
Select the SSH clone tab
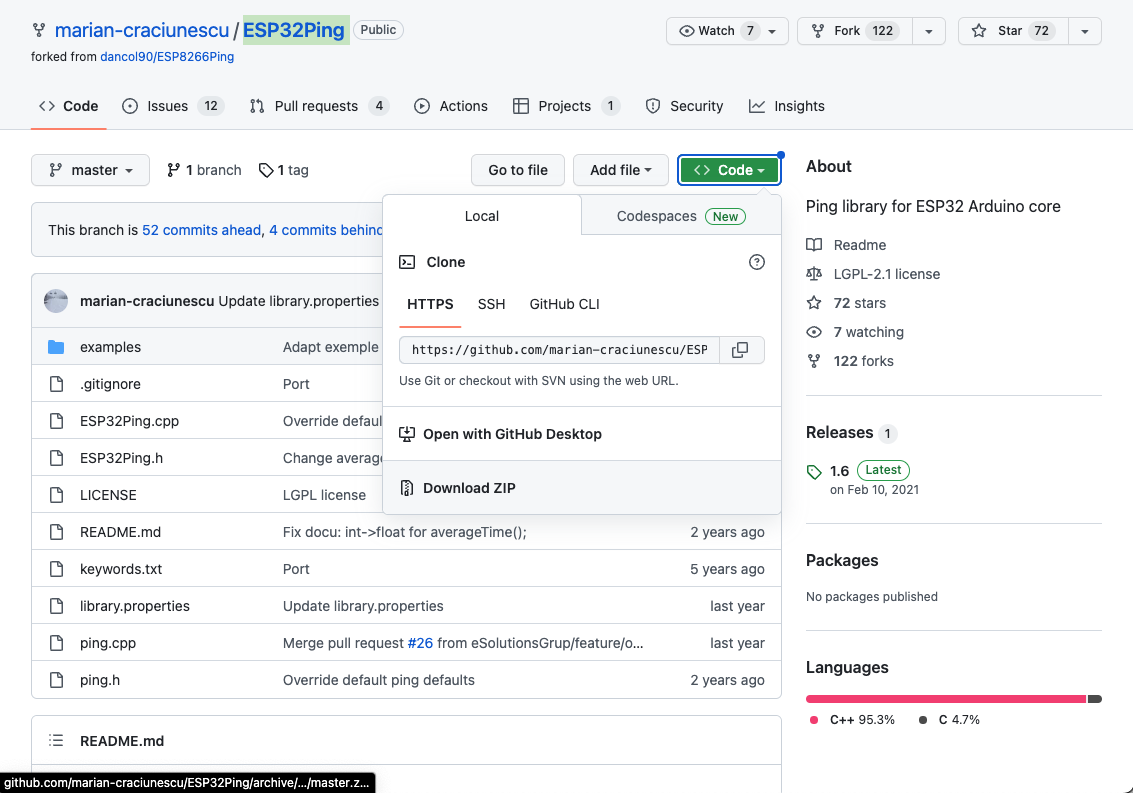coord(491,304)
